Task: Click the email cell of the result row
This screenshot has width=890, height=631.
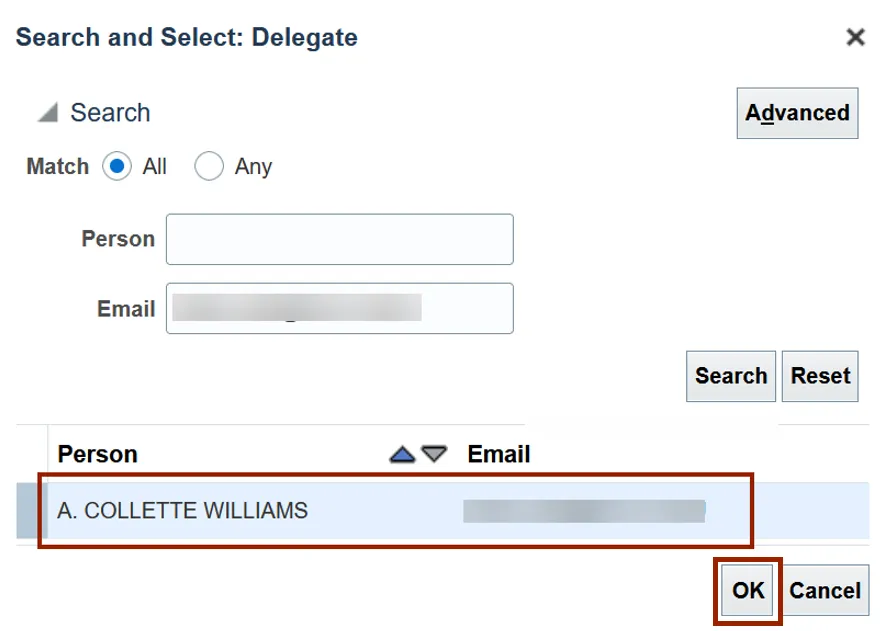Action: [x=584, y=512]
